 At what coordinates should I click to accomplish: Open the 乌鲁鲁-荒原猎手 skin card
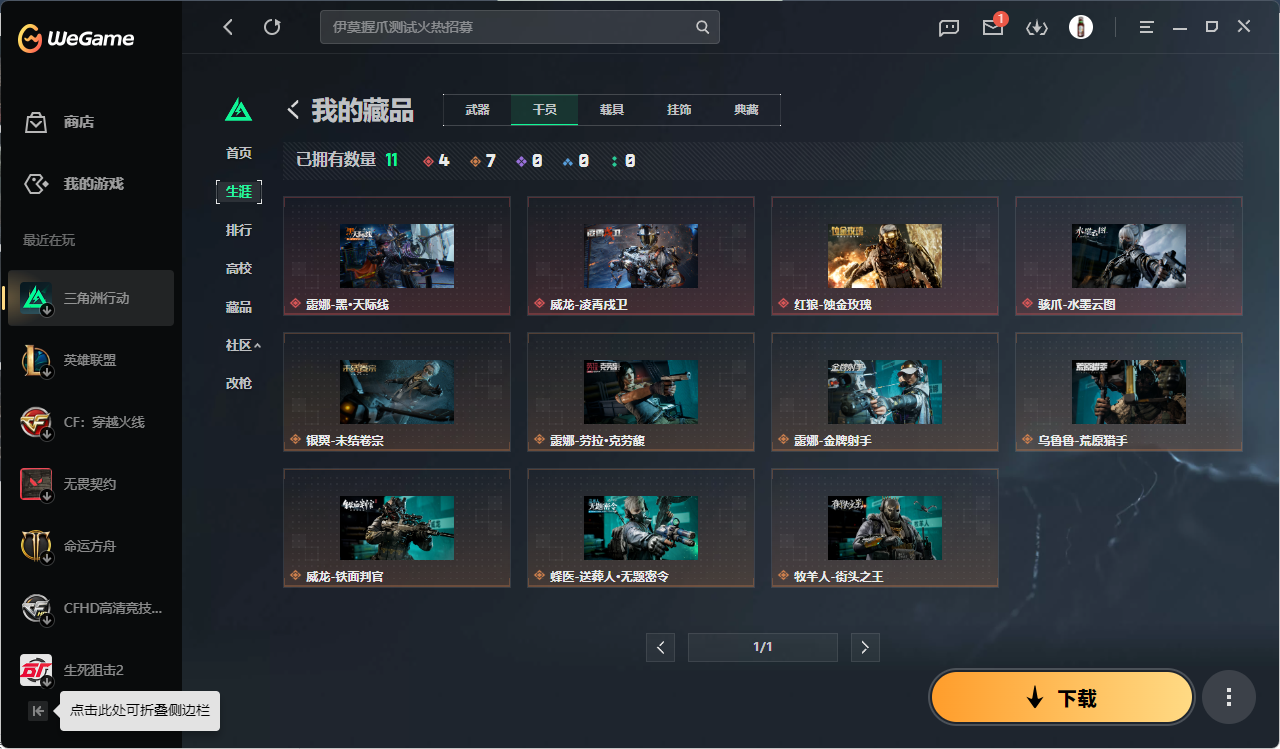(1129, 392)
